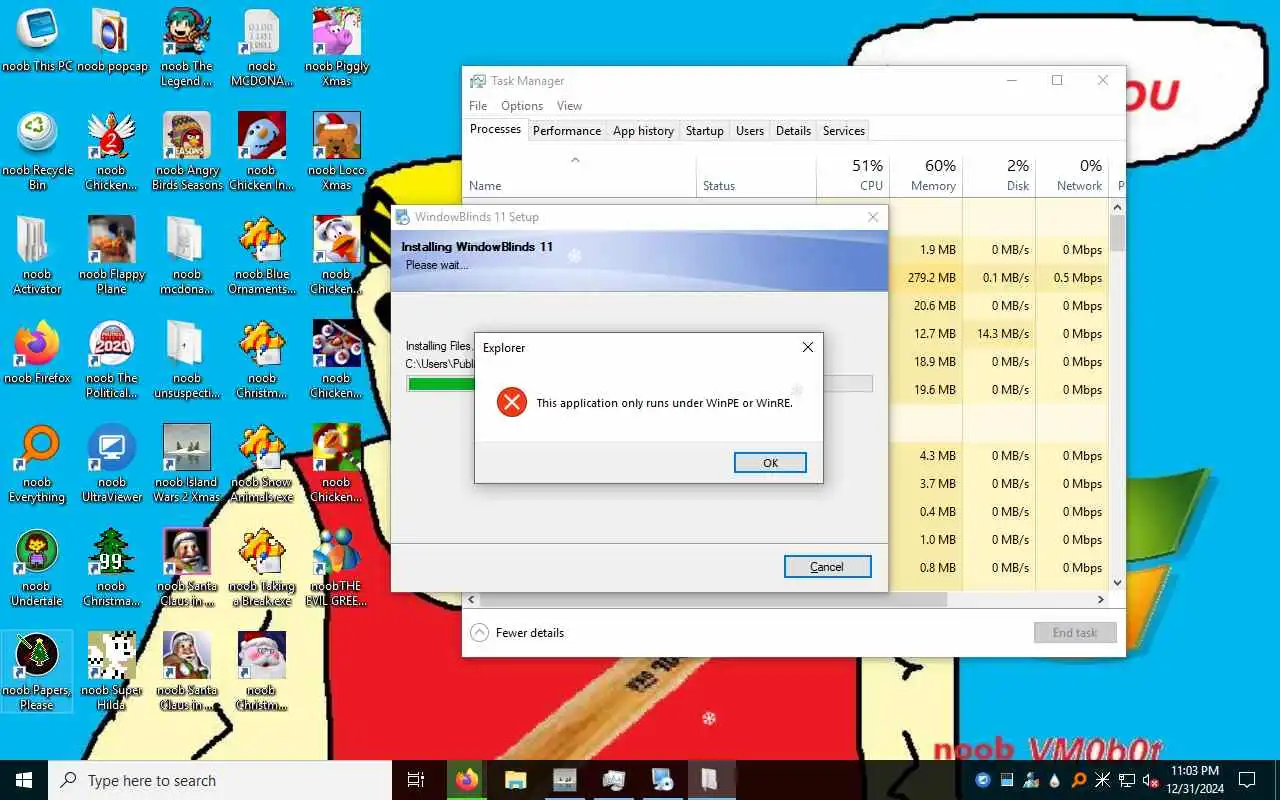This screenshot has height=800, width=1280.
Task: Sort processes by CPU column header
Action: pos(853,174)
